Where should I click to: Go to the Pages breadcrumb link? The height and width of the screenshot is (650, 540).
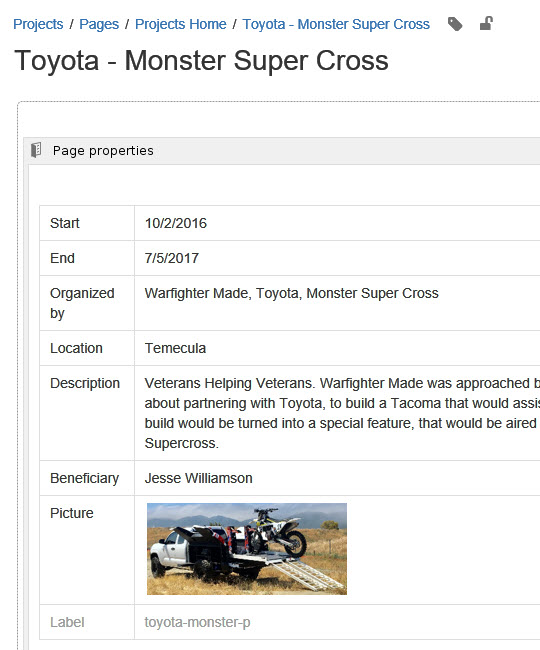pos(99,24)
